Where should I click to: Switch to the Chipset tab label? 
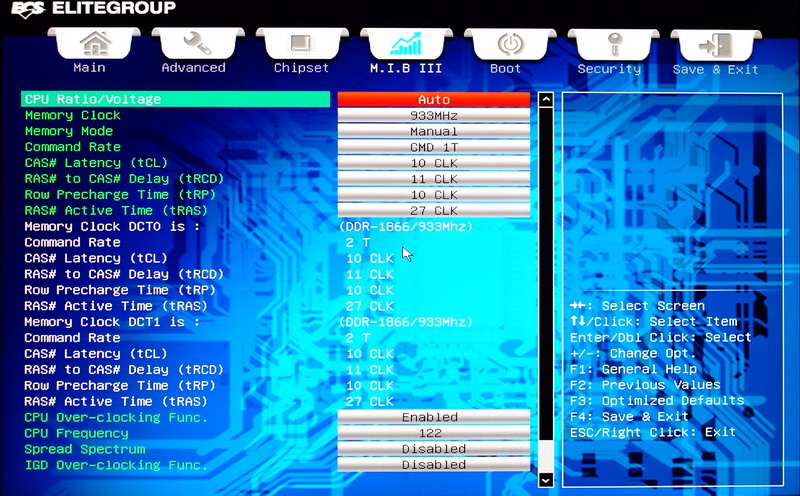click(x=301, y=67)
